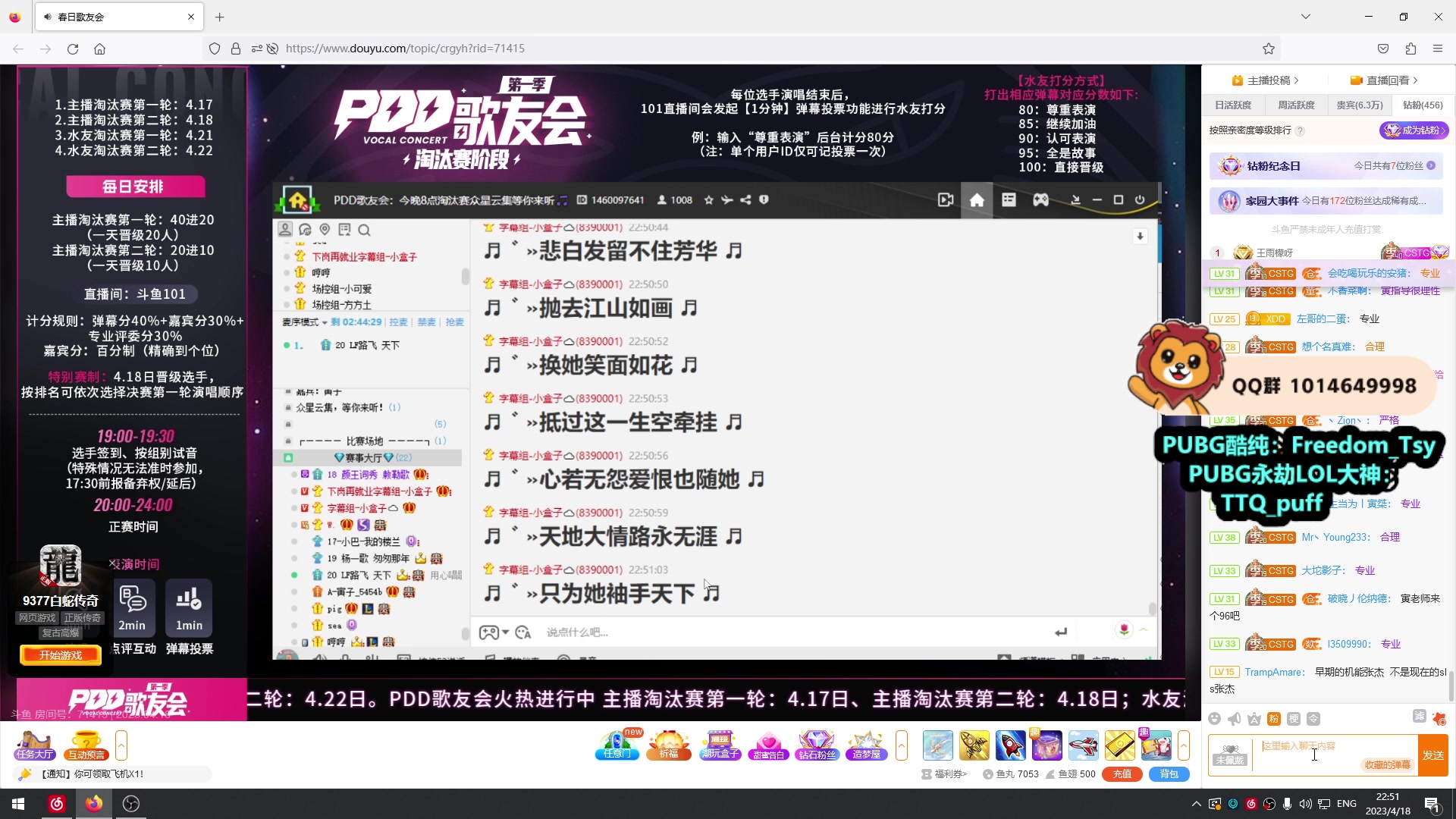
Task: Open the emoji picker in chat toolbar
Action: tap(1215, 719)
